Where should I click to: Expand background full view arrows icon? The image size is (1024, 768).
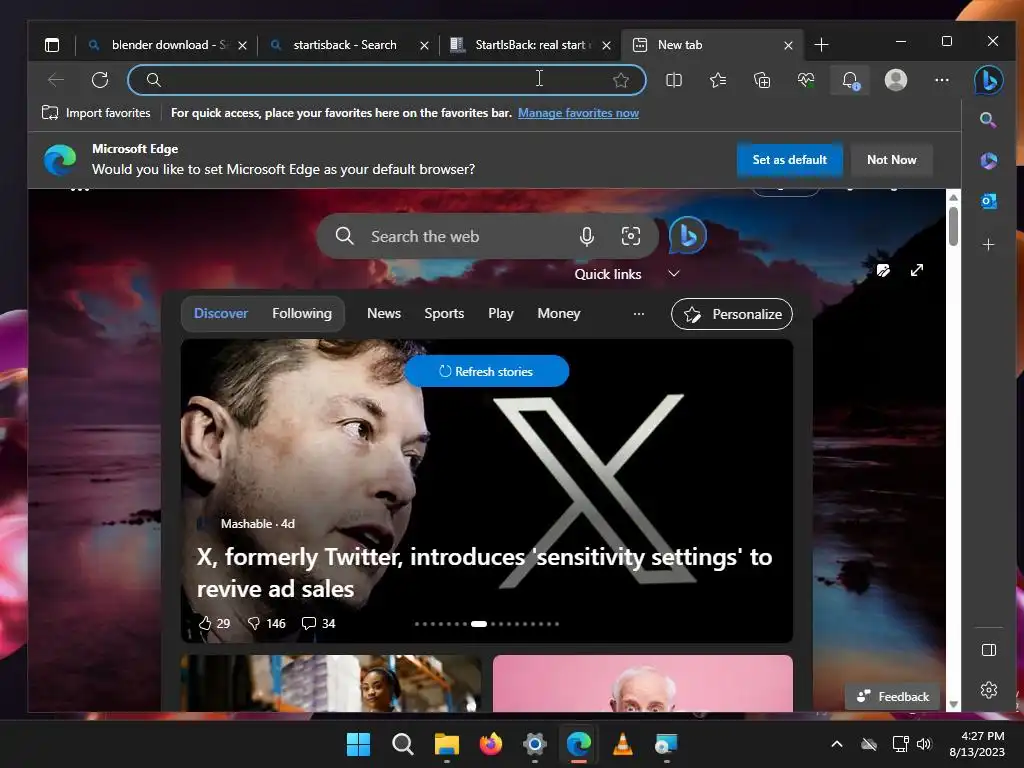[x=917, y=270]
